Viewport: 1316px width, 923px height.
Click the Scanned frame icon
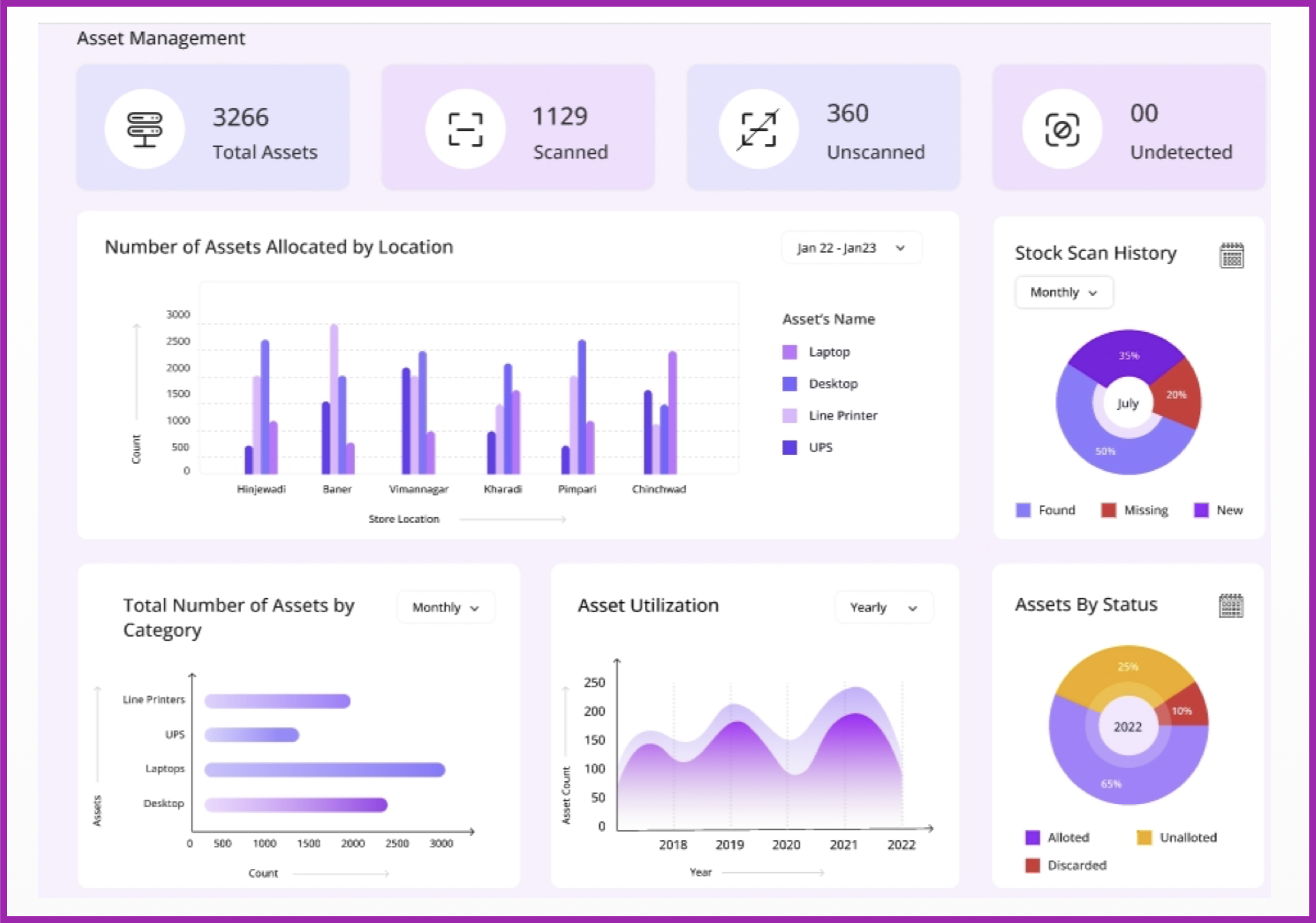coord(465,129)
